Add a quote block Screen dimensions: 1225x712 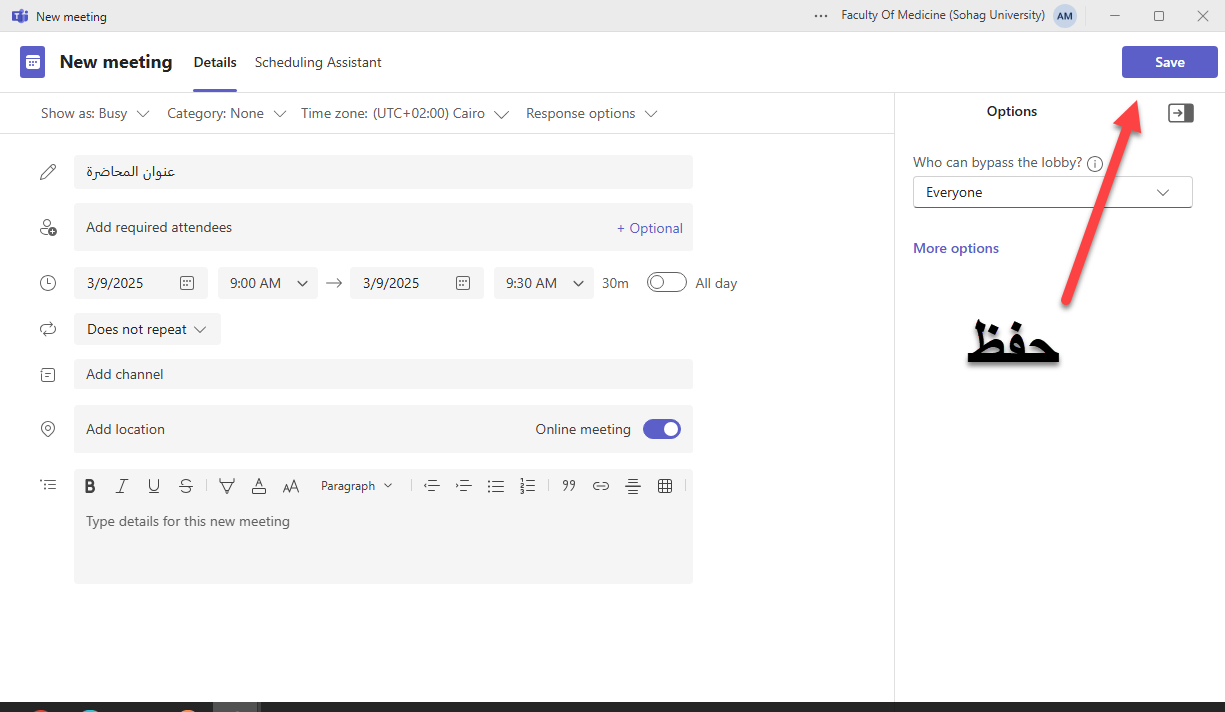point(569,486)
